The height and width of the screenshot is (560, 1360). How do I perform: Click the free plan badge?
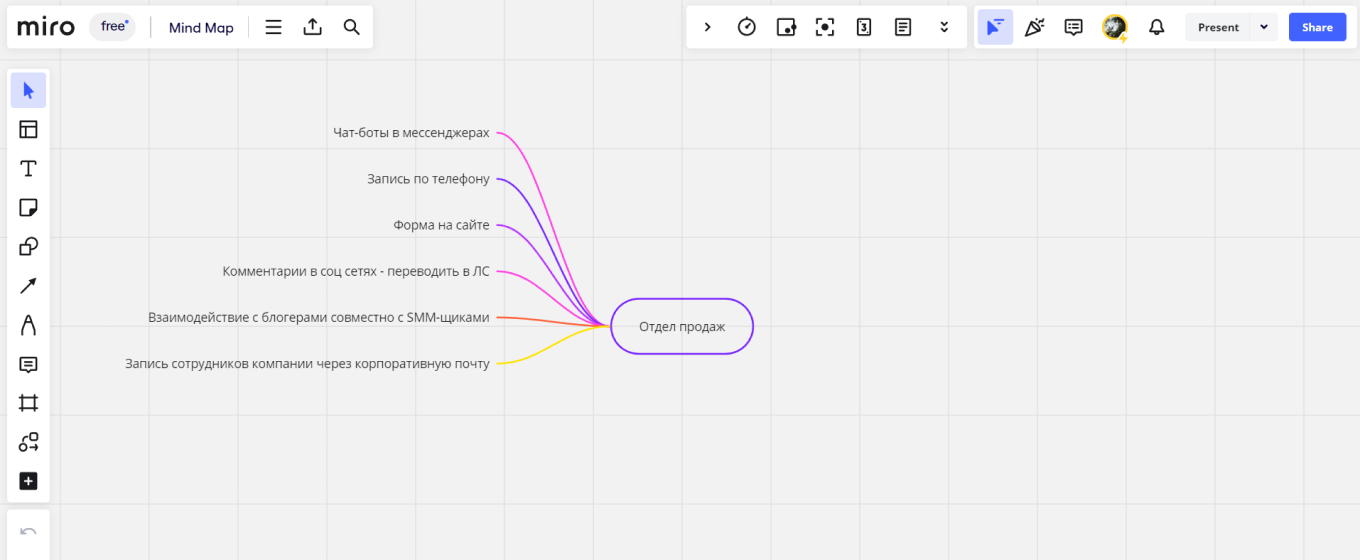(x=113, y=27)
